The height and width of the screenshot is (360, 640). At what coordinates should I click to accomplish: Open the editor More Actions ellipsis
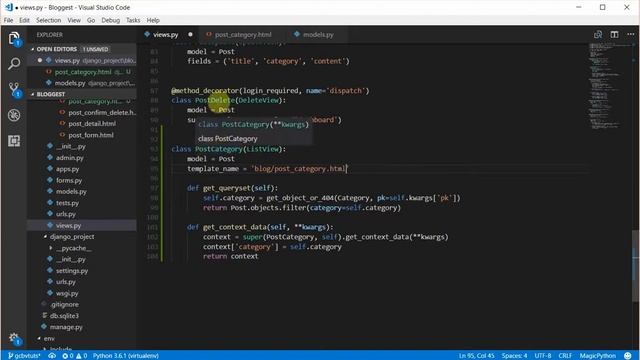(x=631, y=35)
